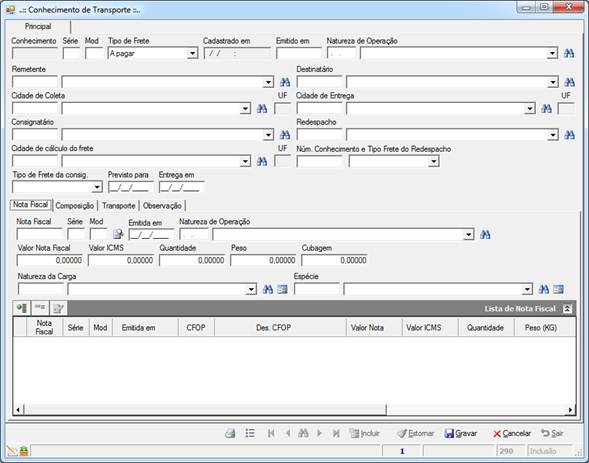Switch to the Composição tab

coord(75,205)
